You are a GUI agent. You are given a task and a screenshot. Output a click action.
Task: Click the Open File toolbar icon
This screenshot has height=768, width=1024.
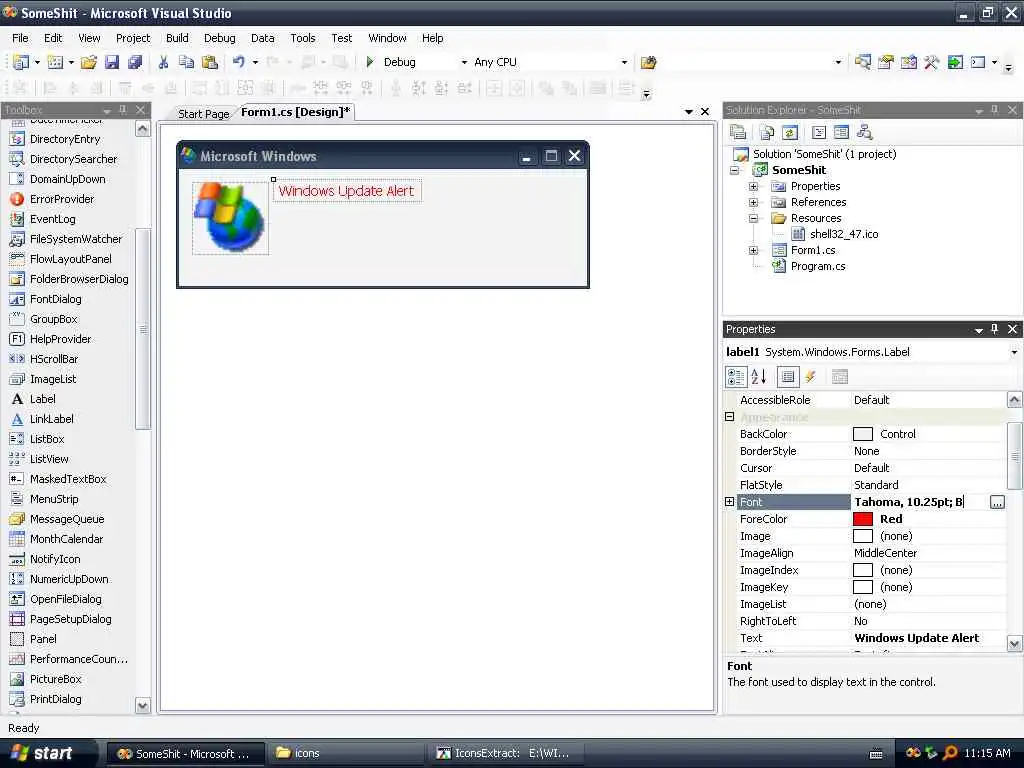[x=89, y=62]
